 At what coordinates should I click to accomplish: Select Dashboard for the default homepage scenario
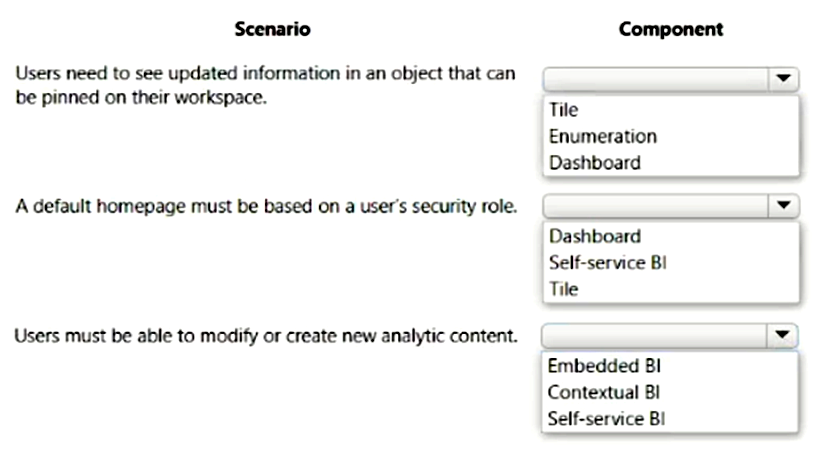(x=594, y=237)
